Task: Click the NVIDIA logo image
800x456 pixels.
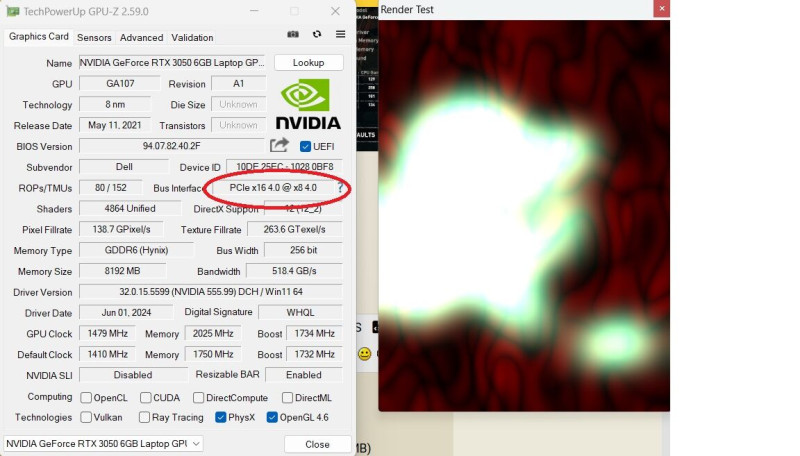Action: tap(308, 104)
